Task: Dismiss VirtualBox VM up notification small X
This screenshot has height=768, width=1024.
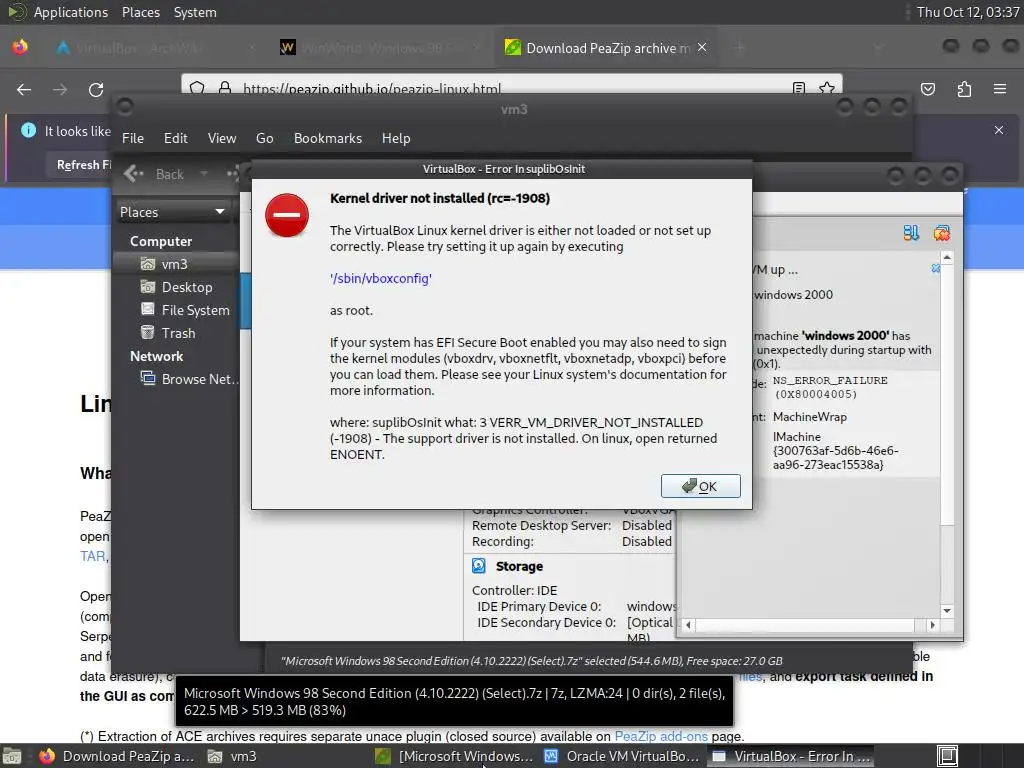Action: tap(935, 268)
